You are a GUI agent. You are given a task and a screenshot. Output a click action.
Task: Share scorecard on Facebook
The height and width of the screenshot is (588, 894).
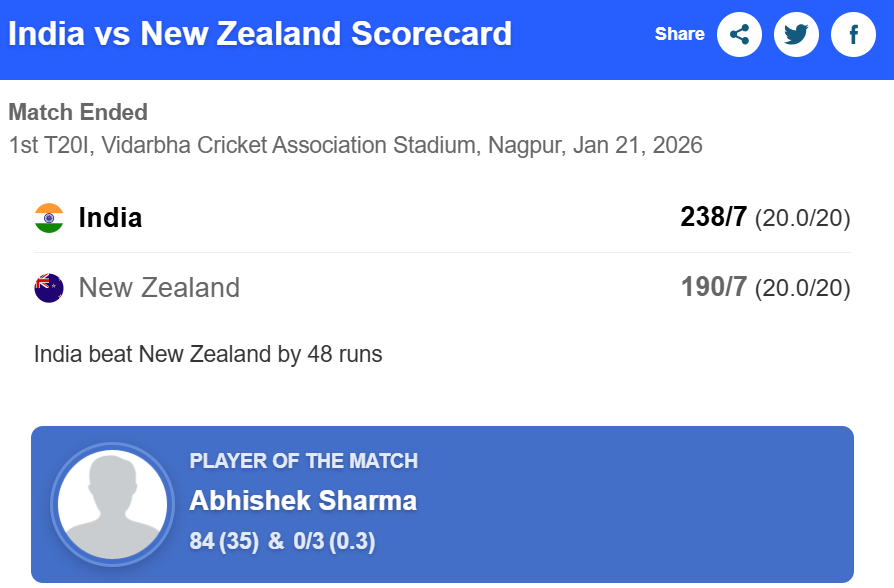[x=853, y=35]
